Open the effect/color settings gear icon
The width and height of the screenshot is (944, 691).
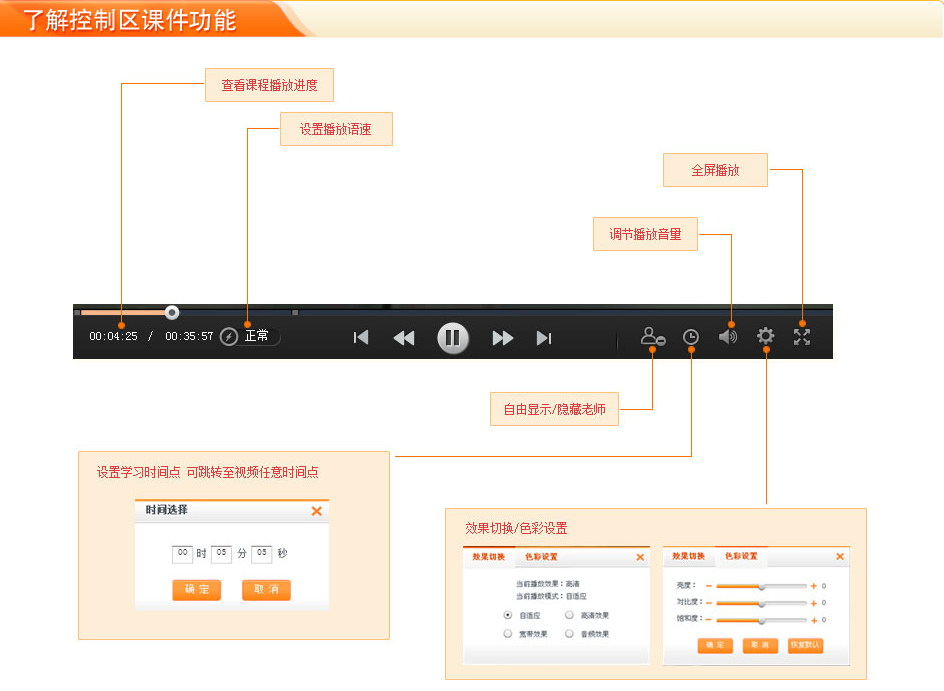coord(765,336)
